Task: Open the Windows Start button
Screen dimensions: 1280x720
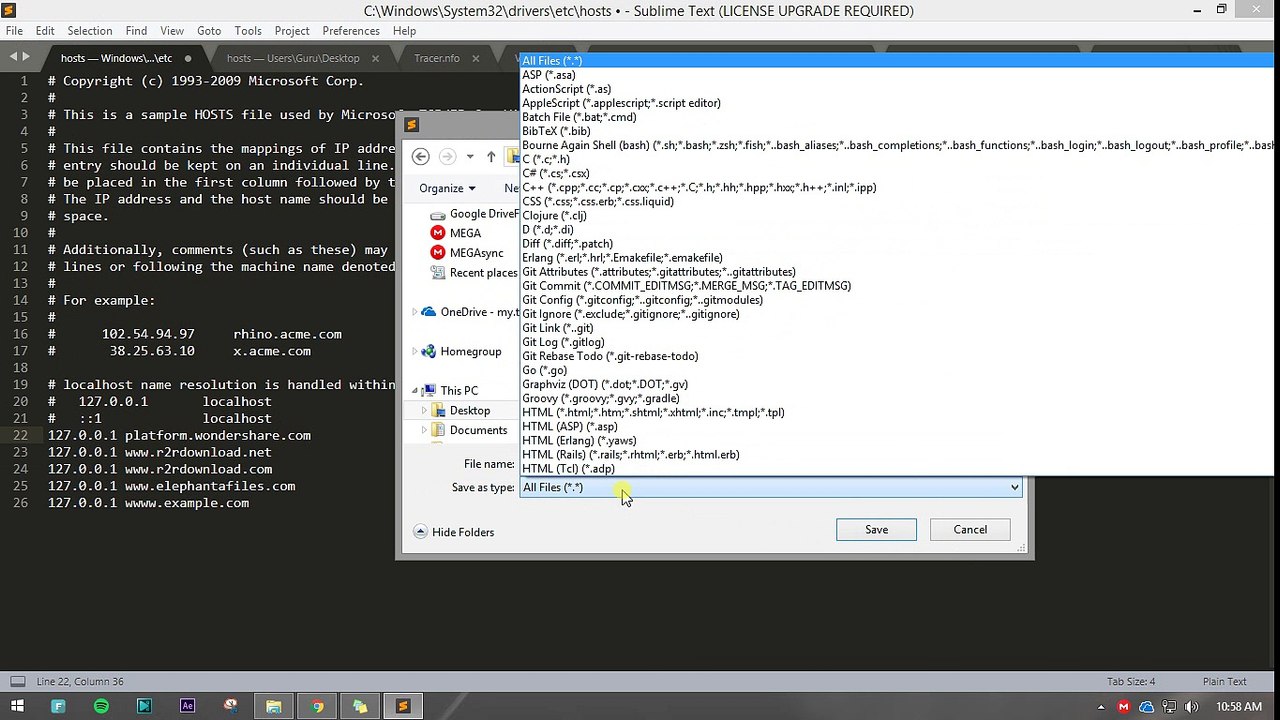Action: pyautogui.click(x=17, y=706)
